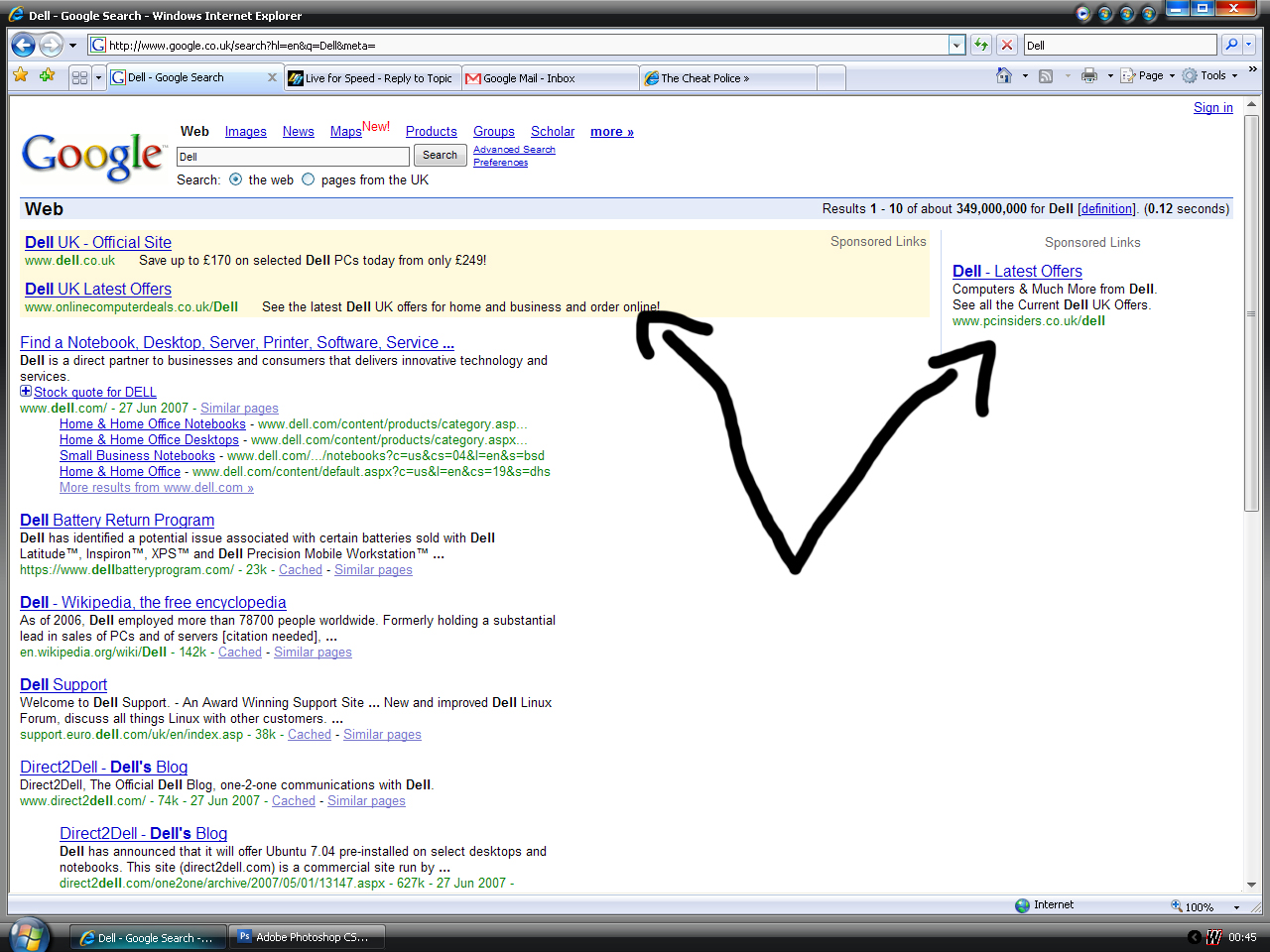Open Google News link
Viewport: 1270px width, 952px height.
(x=298, y=132)
